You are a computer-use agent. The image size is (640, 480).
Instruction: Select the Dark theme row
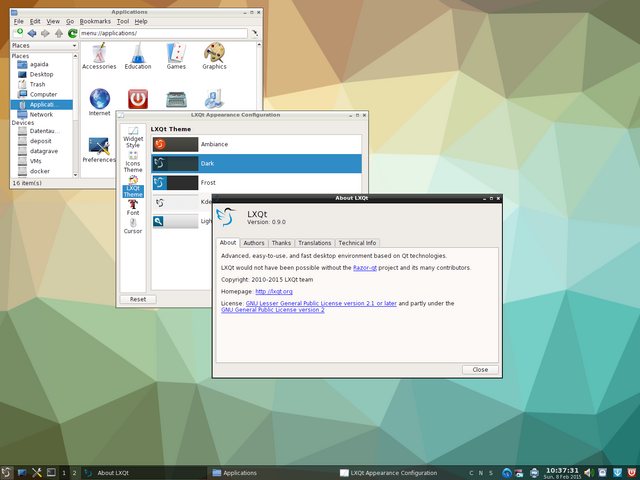[257, 163]
